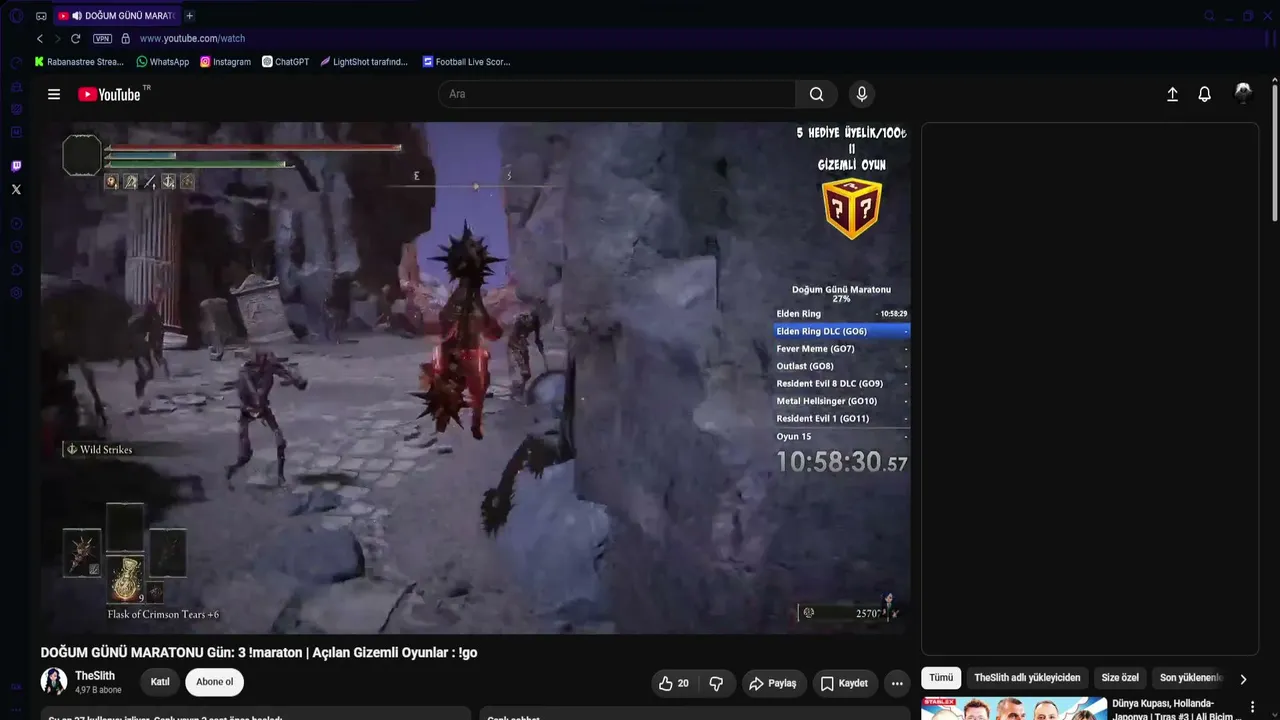Open the account avatar menu
Viewport: 1280px width, 720px height.
click(1244, 93)
